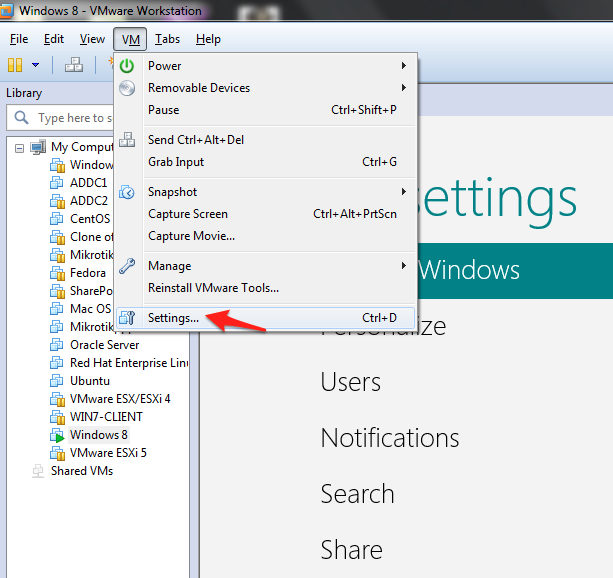
Task: Click the Fedora virtual machine icon
Action: click(57, 273)
